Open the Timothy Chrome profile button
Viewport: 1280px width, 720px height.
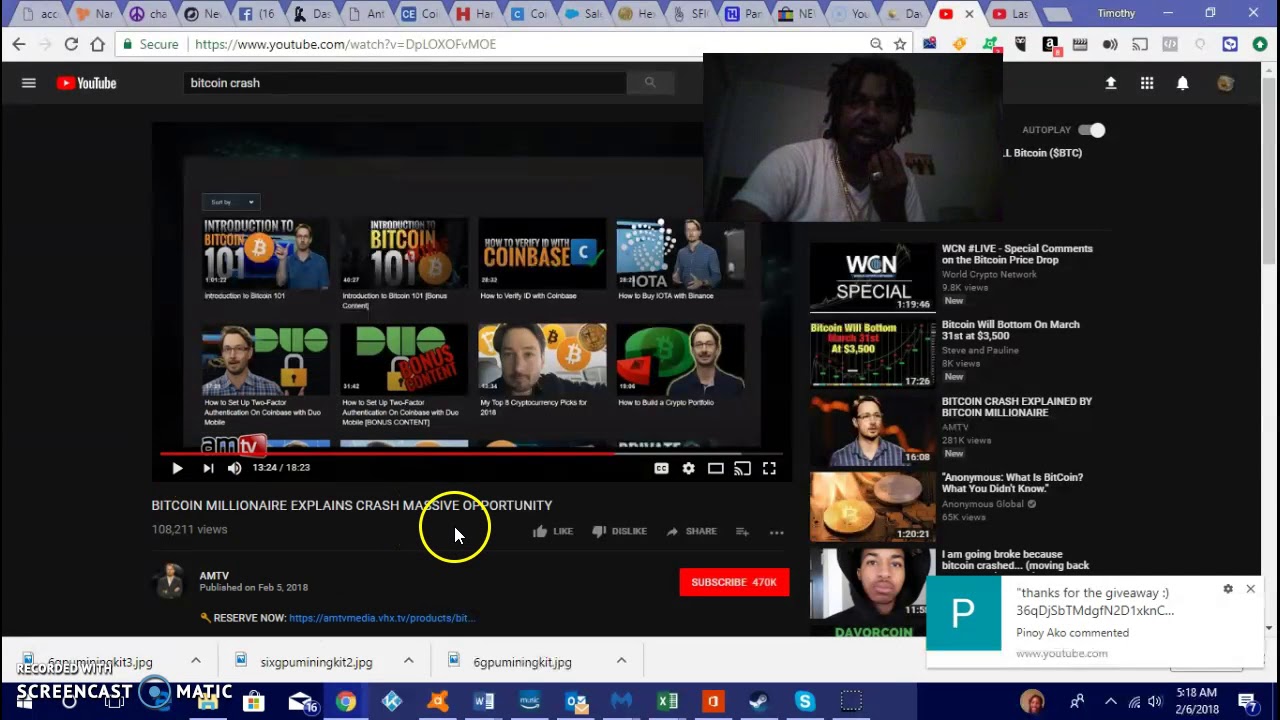click(x=1116, y=13)
